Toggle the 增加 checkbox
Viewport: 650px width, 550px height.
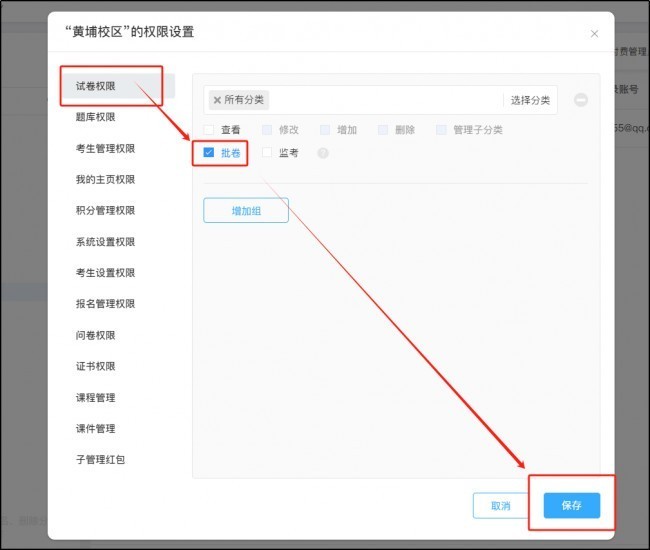(325, 130)
